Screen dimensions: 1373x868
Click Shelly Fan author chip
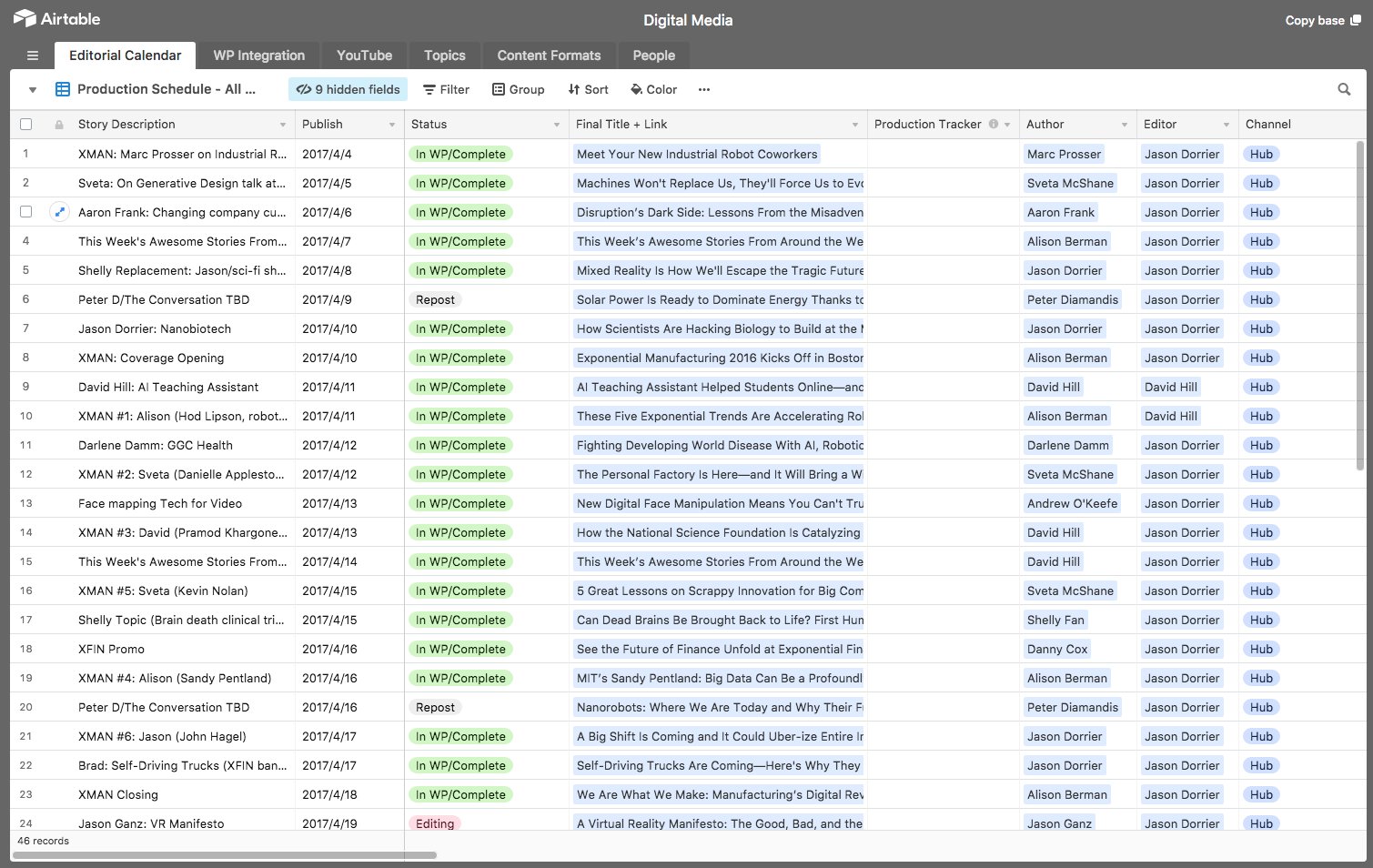point(1055,620)
